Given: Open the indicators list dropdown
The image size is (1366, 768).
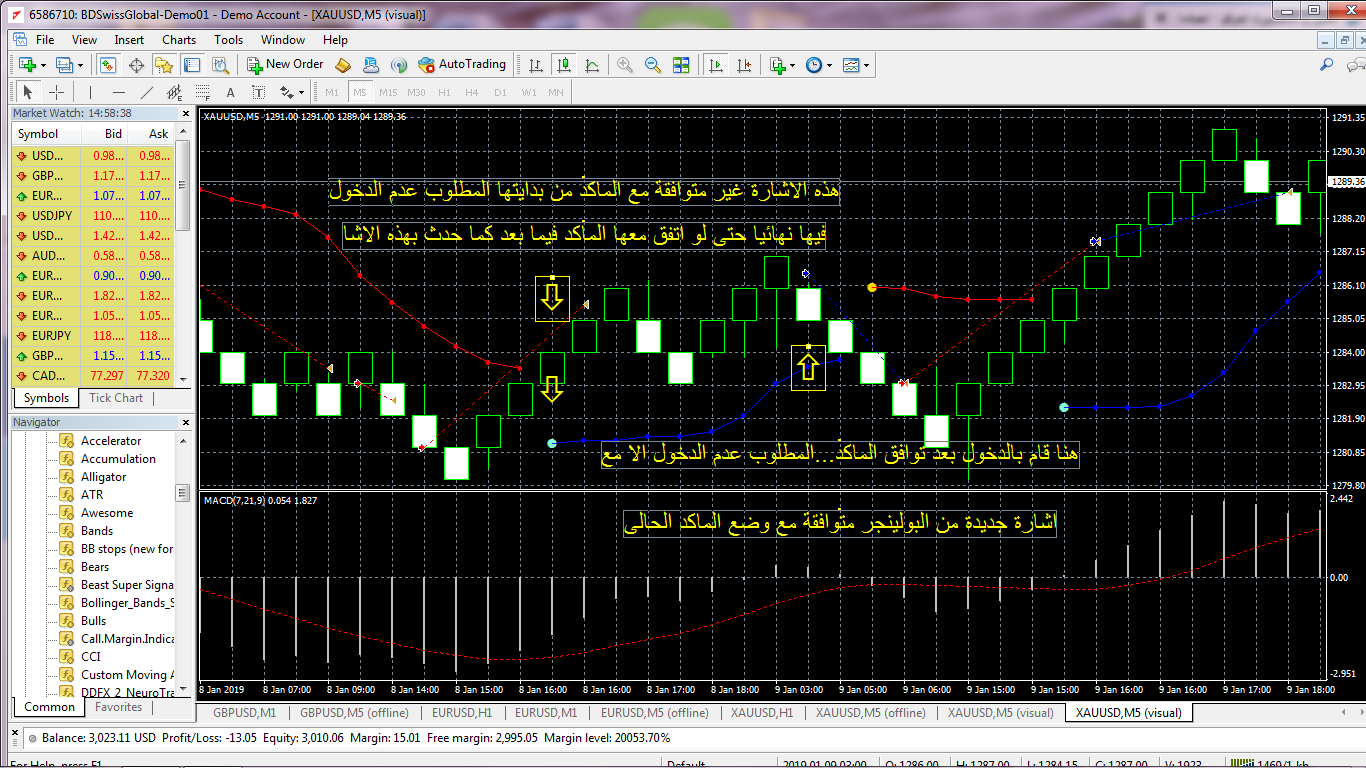Looking at the screenshot, I should click(782, 65).
